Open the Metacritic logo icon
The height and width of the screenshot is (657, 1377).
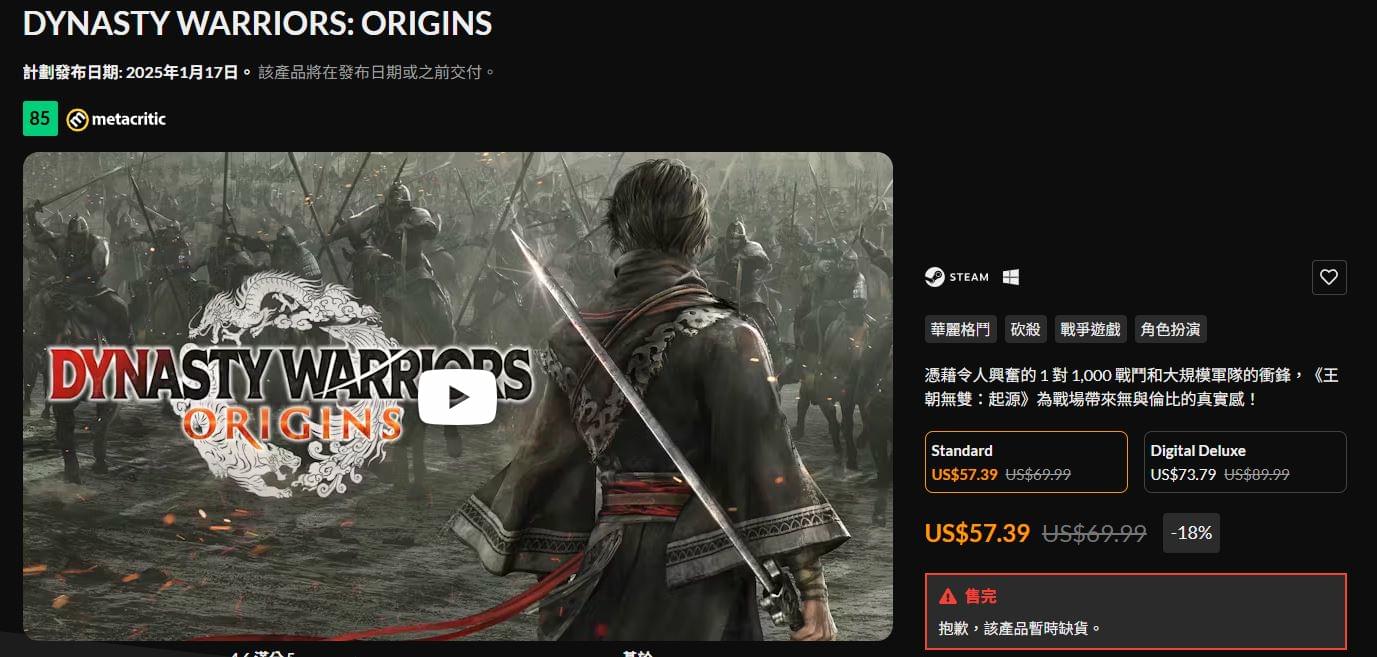click(77, 120)
